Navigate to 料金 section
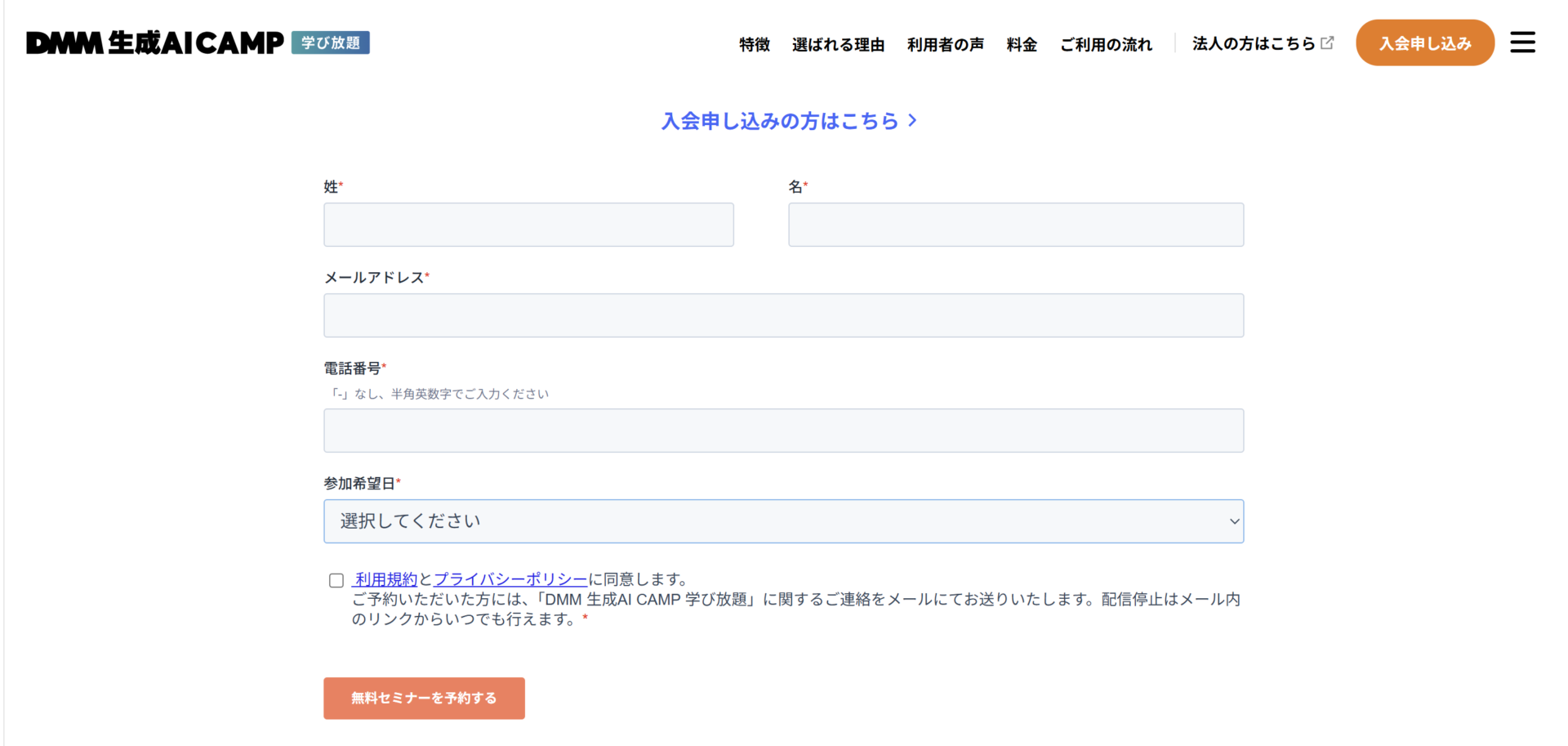 1022,44
